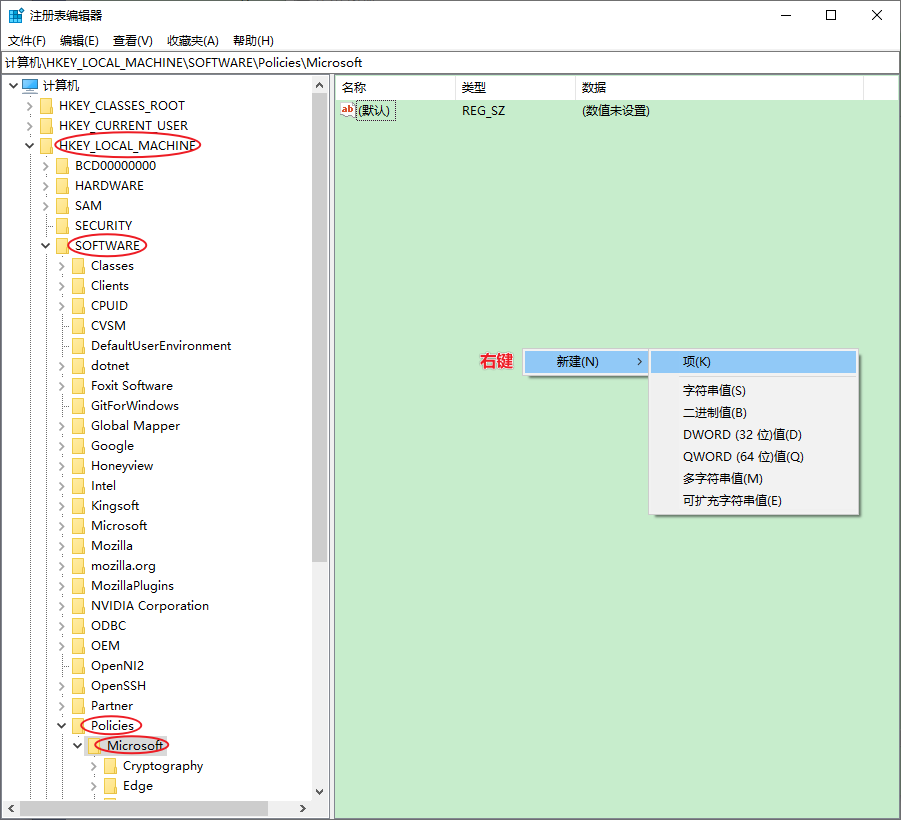This screenshot has width=901, height=820.
Task: Choose DWORD (32 位)值(D) option
Action: point(753,435)
